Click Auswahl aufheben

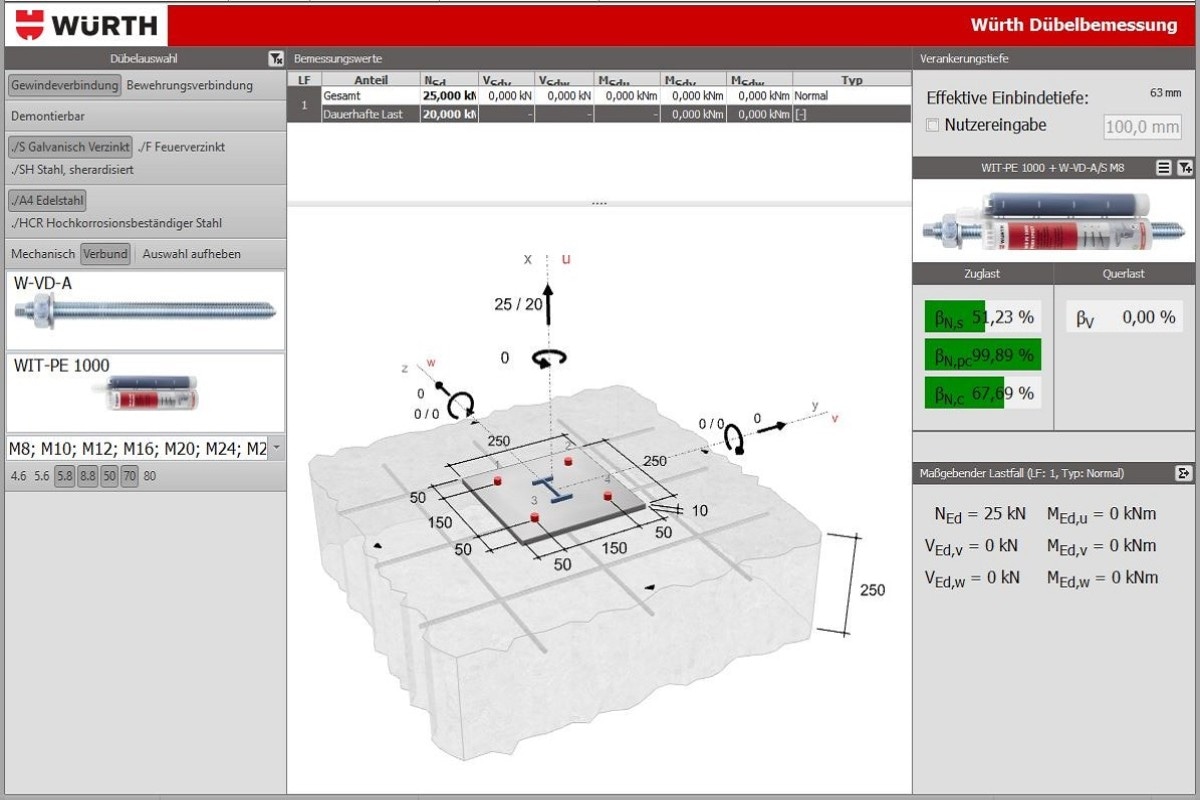[x=192, y=254]
